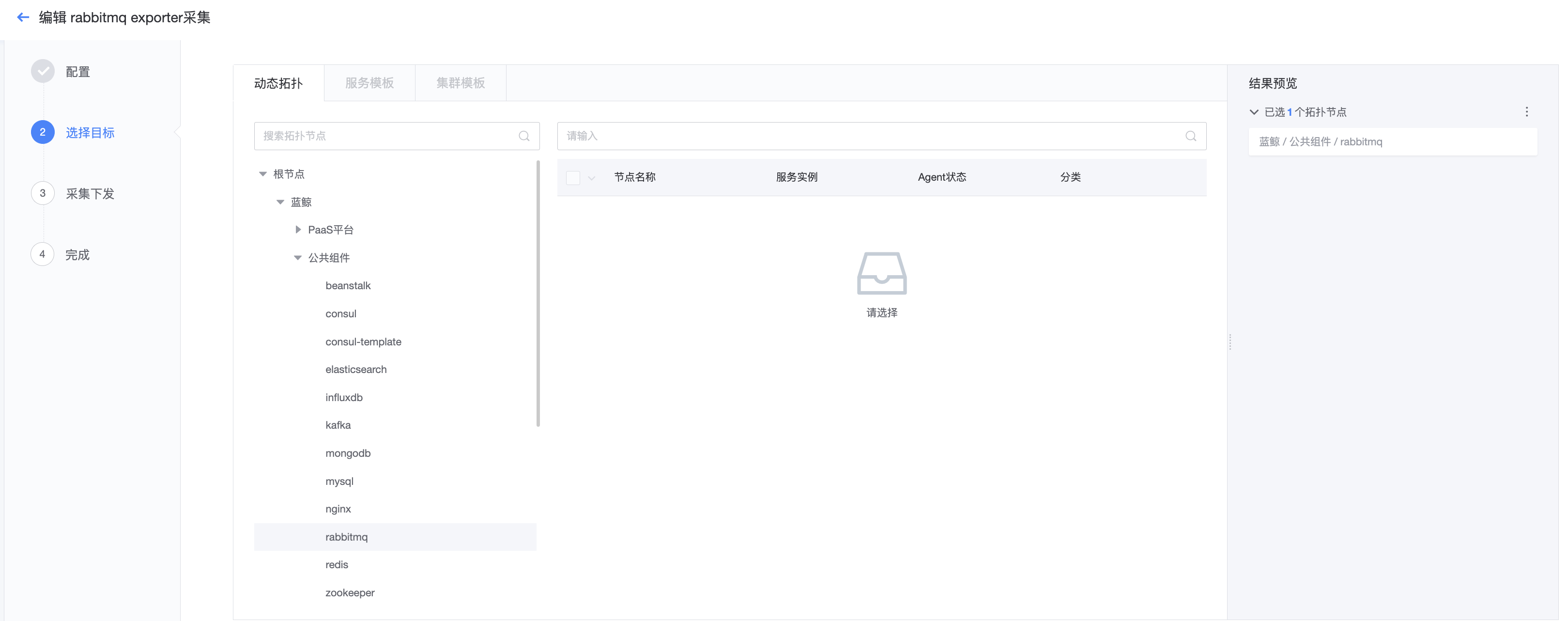Image resolution: width=1568 pixels, height=621 pixels.
Task: Collapse the 根节点 tree node
Action: (x=263, y=174)
